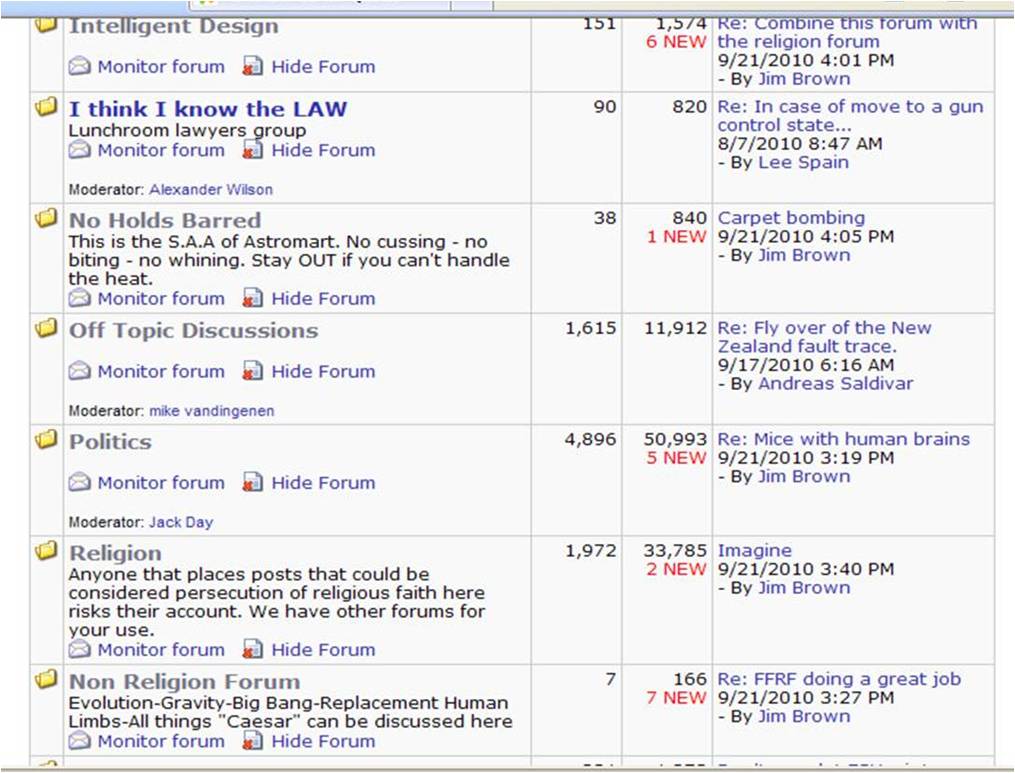Open Jim Brown's profile in the Politics row
1015x773 pixels.
[804, 476]
